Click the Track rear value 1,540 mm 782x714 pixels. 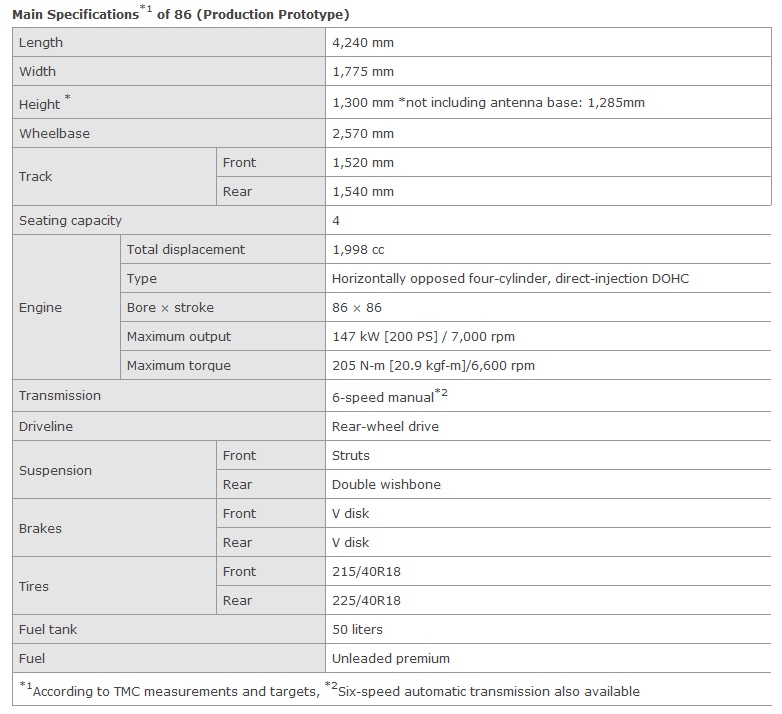point(363,191)
